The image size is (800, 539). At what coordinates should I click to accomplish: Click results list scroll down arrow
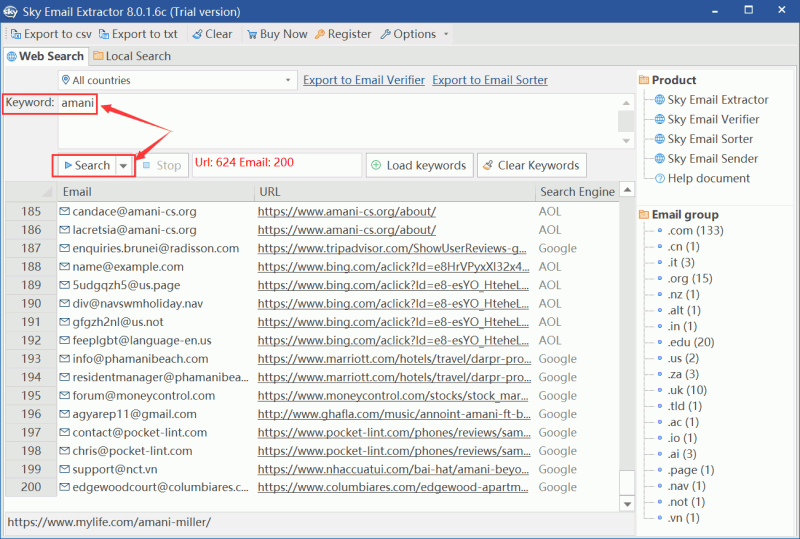tap(627, 504)
